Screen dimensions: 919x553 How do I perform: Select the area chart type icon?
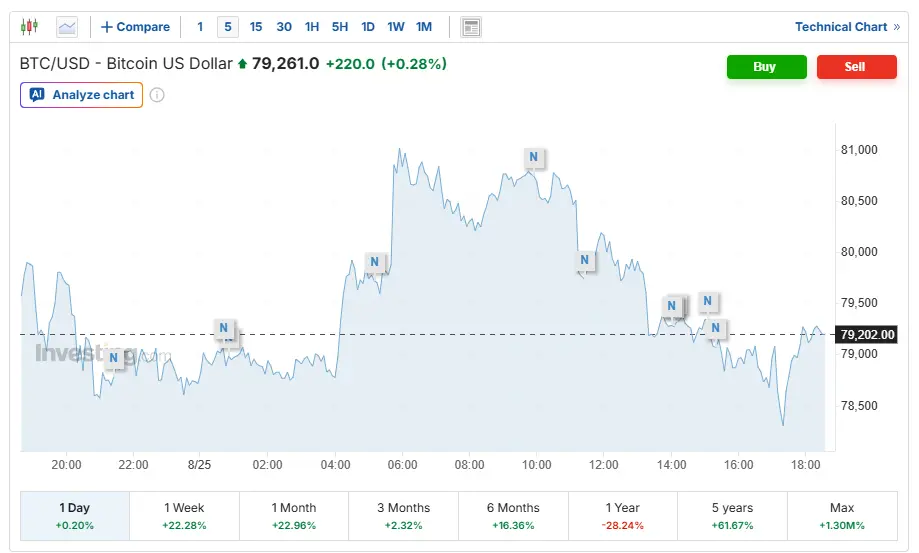coord(67,27)
